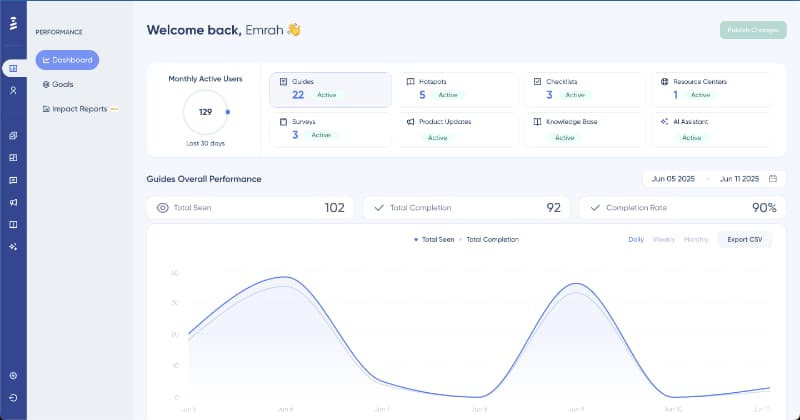
Task: Open the knowledge base book icon in left rail
Action: point(13,225)
